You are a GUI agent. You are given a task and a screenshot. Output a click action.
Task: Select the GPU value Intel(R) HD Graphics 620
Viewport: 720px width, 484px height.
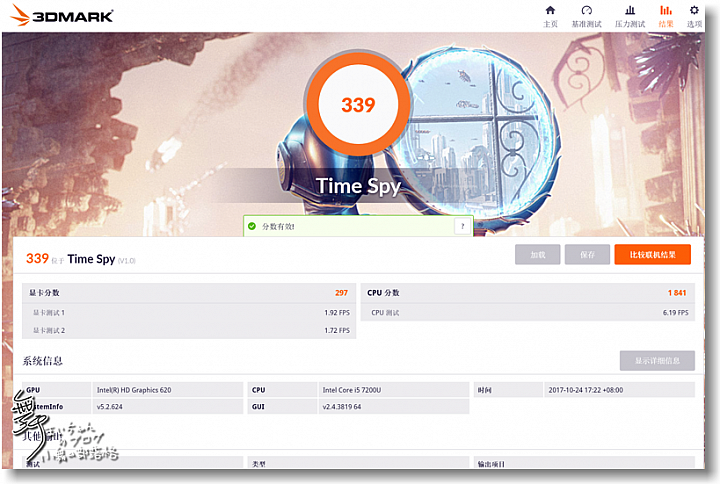point(134,390)
